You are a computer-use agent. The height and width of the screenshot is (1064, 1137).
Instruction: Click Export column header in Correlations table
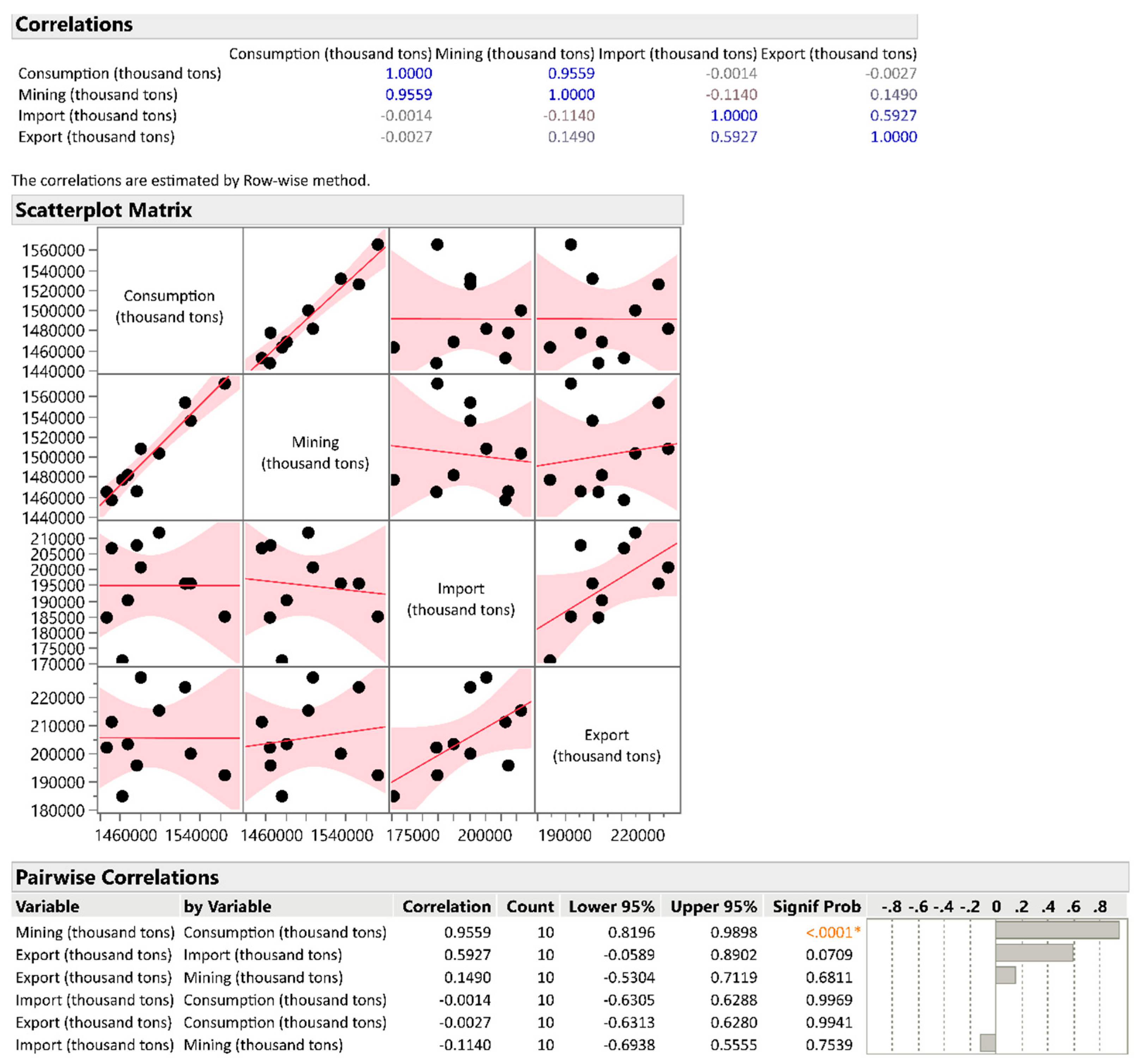(838, 54)
